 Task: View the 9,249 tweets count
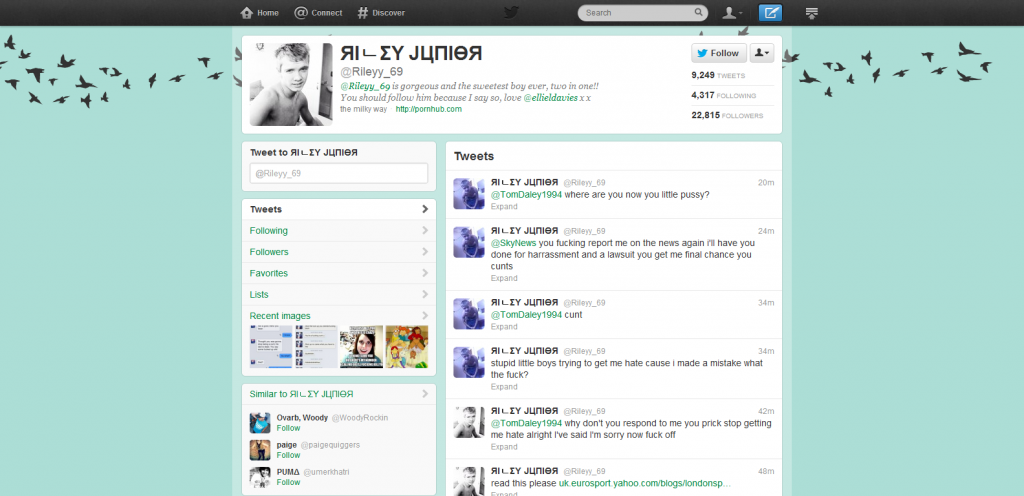click(718, 76)
